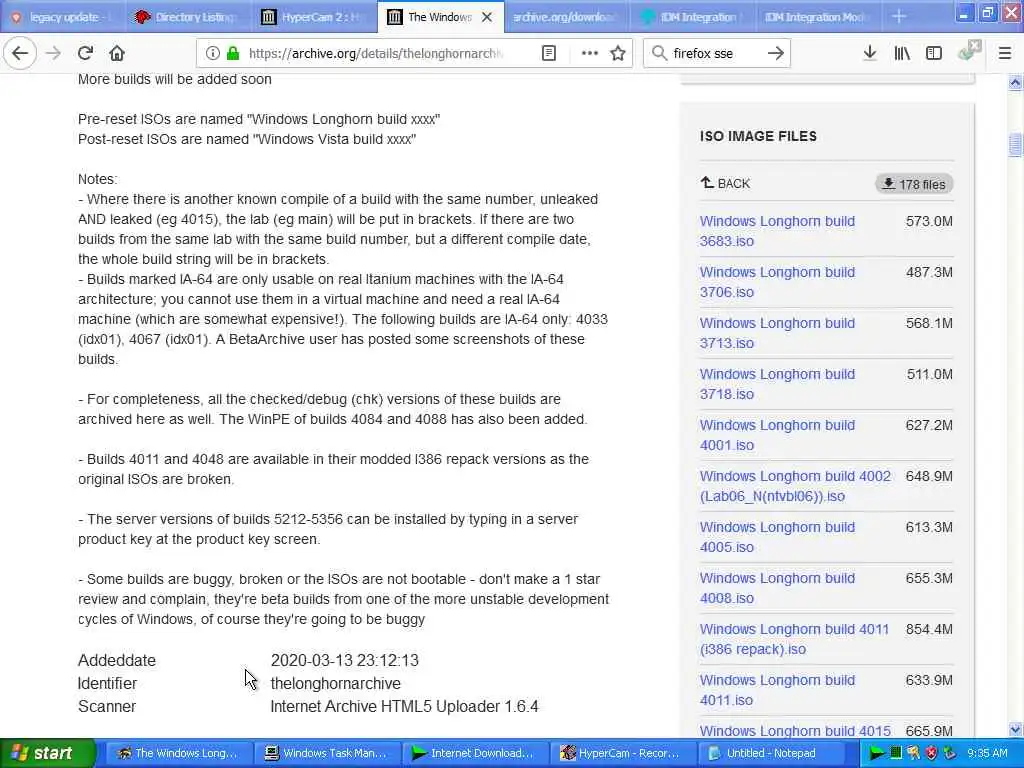
Task: Open HyperCam Recorder taskbar button
Action: (x=621, y=753)
